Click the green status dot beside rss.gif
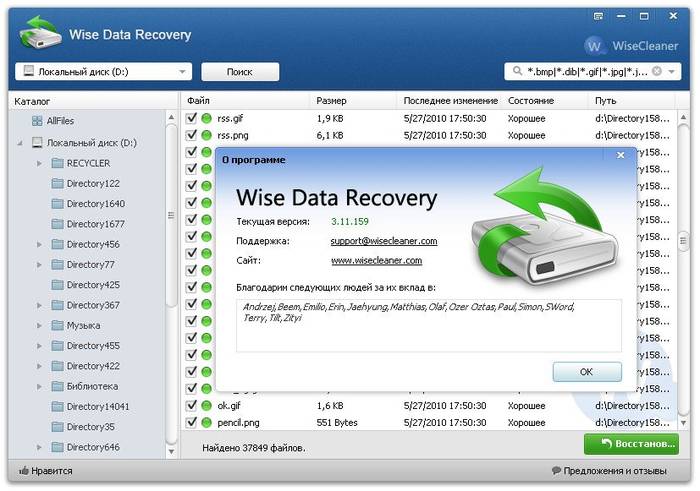700x491 pixels. (207, 119)
